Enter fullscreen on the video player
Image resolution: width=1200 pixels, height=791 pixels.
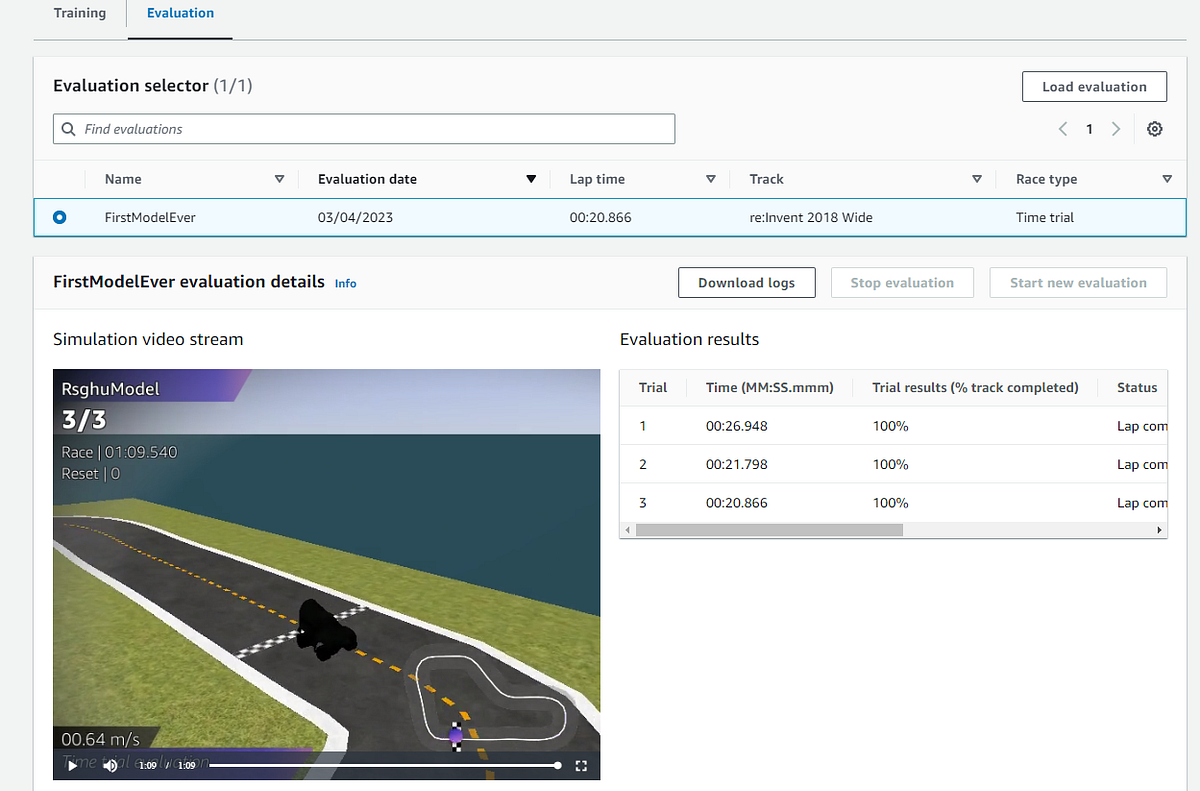click(x=581, y=765)
